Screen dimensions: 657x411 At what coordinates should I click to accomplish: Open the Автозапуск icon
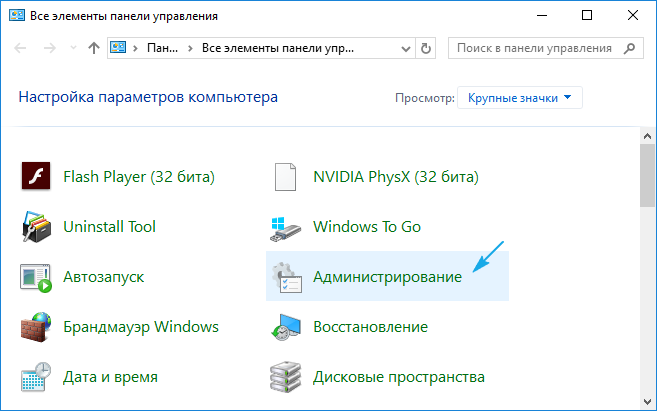[36, 277]
